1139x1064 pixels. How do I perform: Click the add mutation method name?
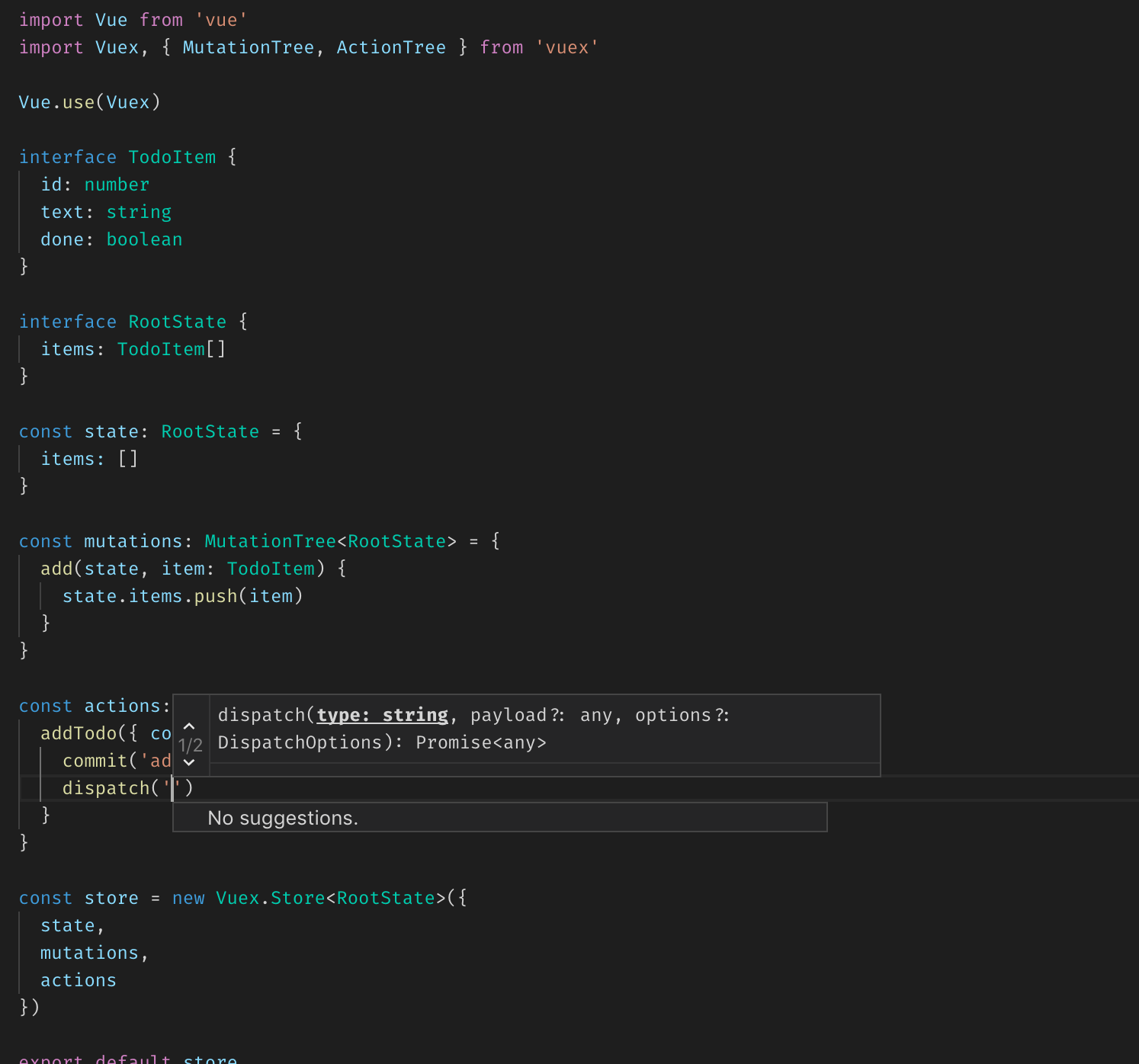[x=56, y=569]
